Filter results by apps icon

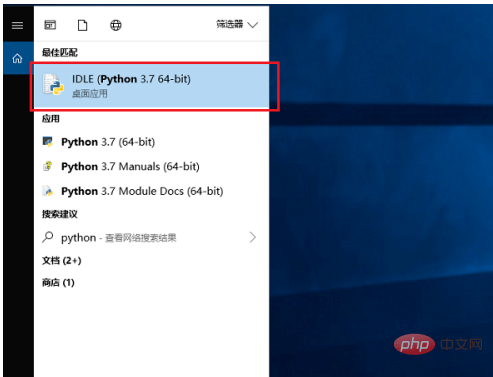point(50,25)
